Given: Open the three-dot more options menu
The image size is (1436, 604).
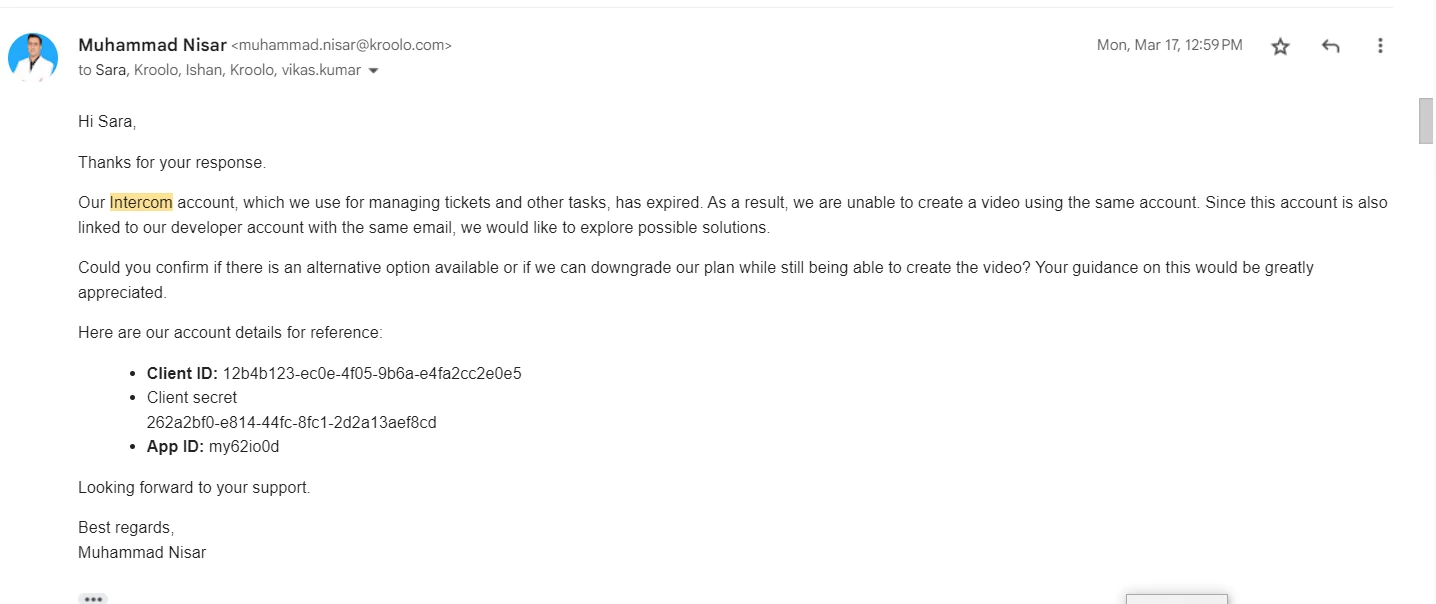Looking at the screenshot, I should (1380, 46).
